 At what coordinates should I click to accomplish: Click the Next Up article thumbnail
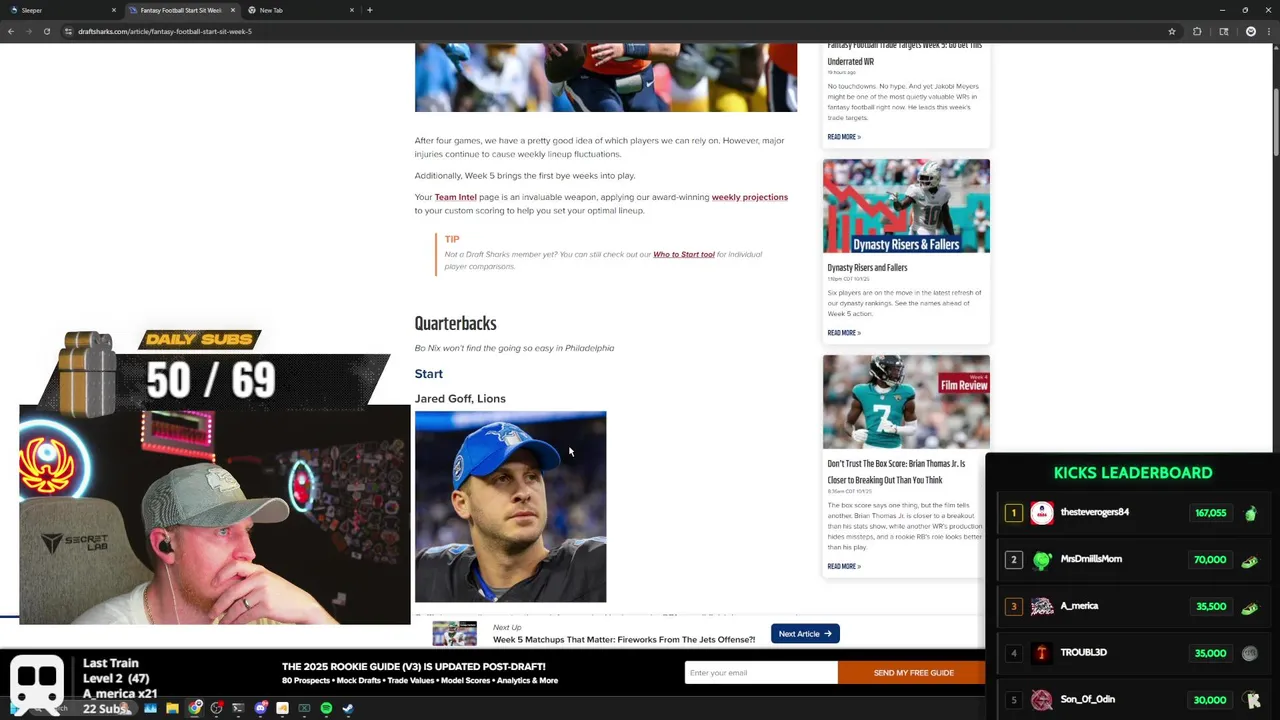[454, 634]
